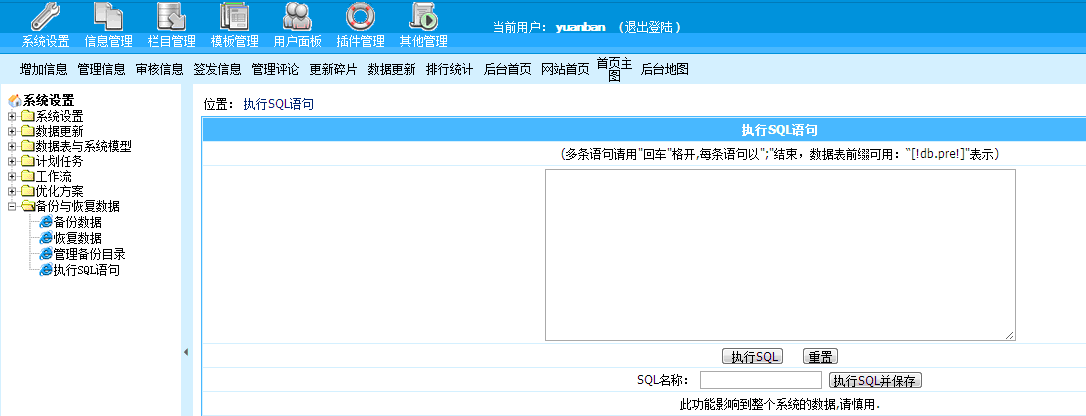
Task: Select 更新碎片 in the submenu bar
Action: (334, 69)
